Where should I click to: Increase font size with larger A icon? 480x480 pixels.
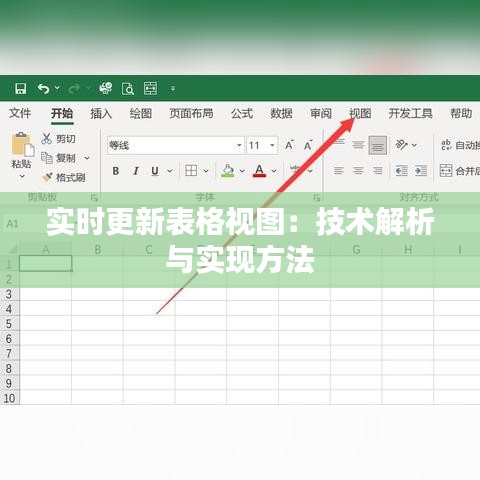[289, 145]
